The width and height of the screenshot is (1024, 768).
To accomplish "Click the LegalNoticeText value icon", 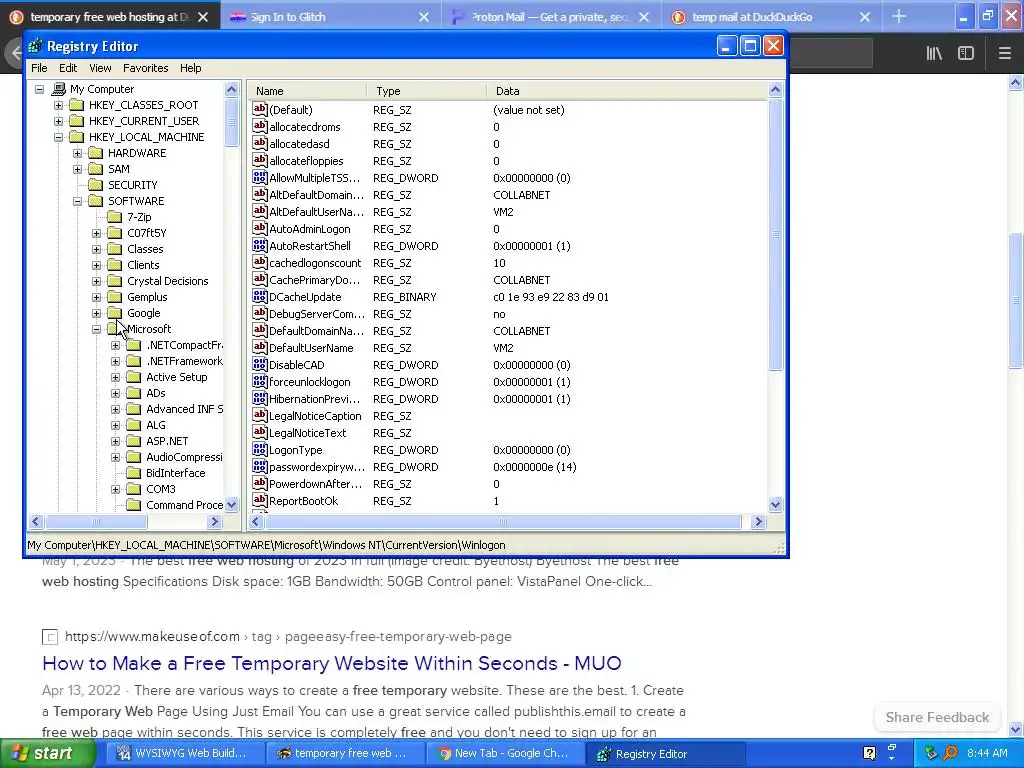I will (260, 432).
